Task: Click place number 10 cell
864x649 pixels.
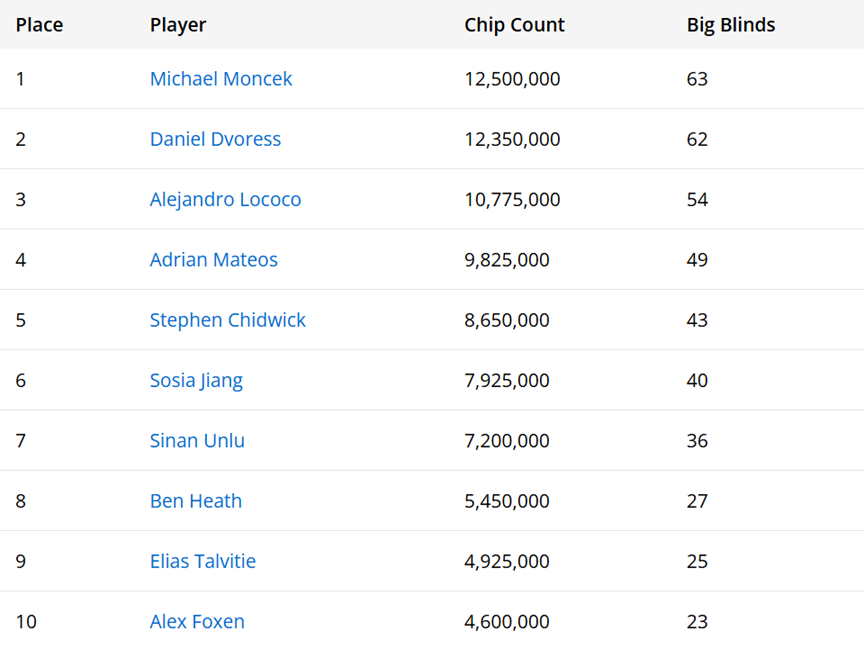Action: [26, 621]
